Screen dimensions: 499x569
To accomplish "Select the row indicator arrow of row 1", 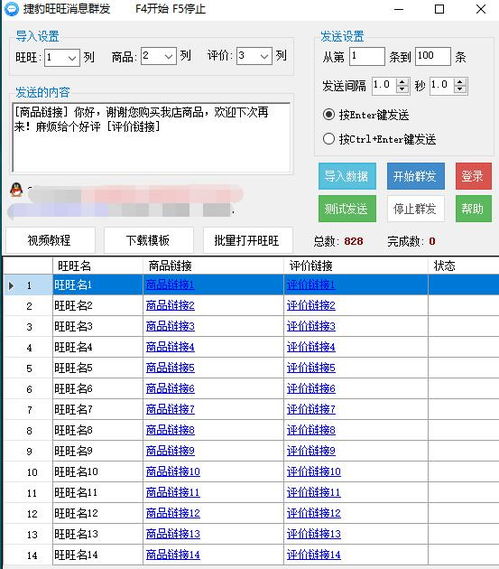I will pos(11,285).
